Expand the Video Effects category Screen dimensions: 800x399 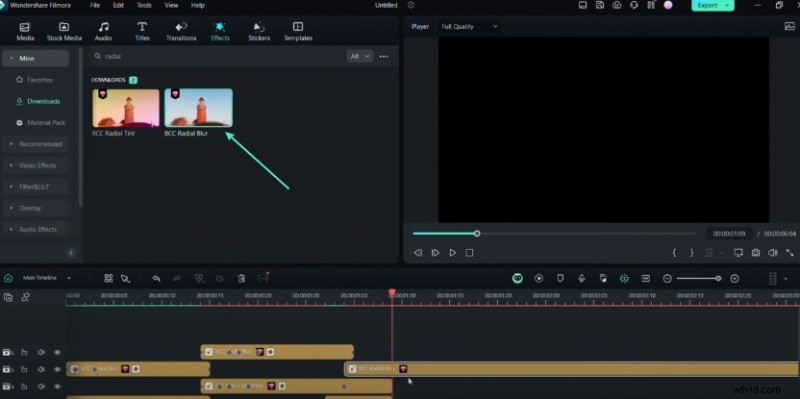(35, 166)
